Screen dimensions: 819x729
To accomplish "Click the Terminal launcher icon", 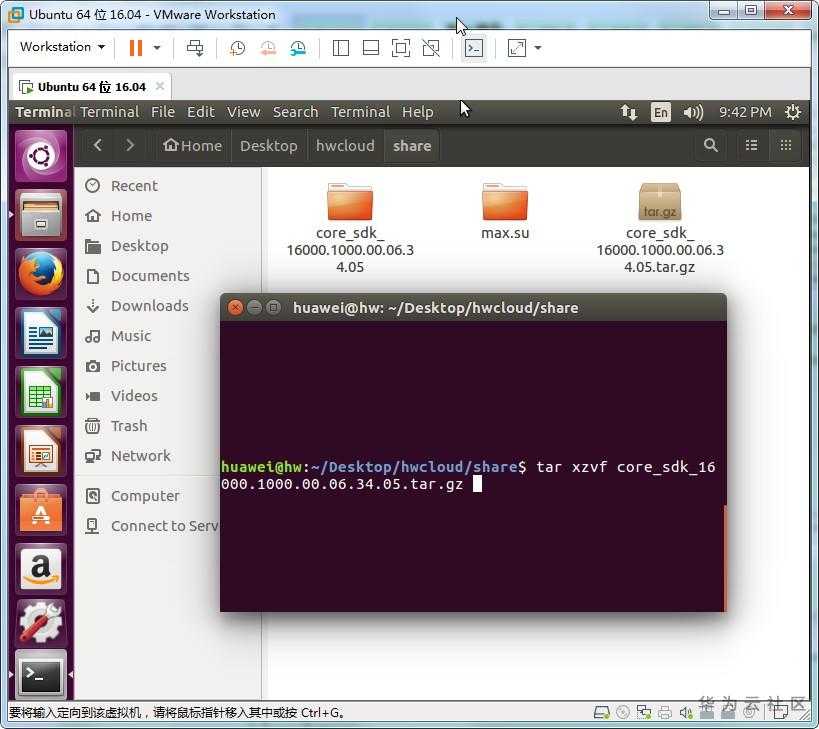I will (41, 675).
